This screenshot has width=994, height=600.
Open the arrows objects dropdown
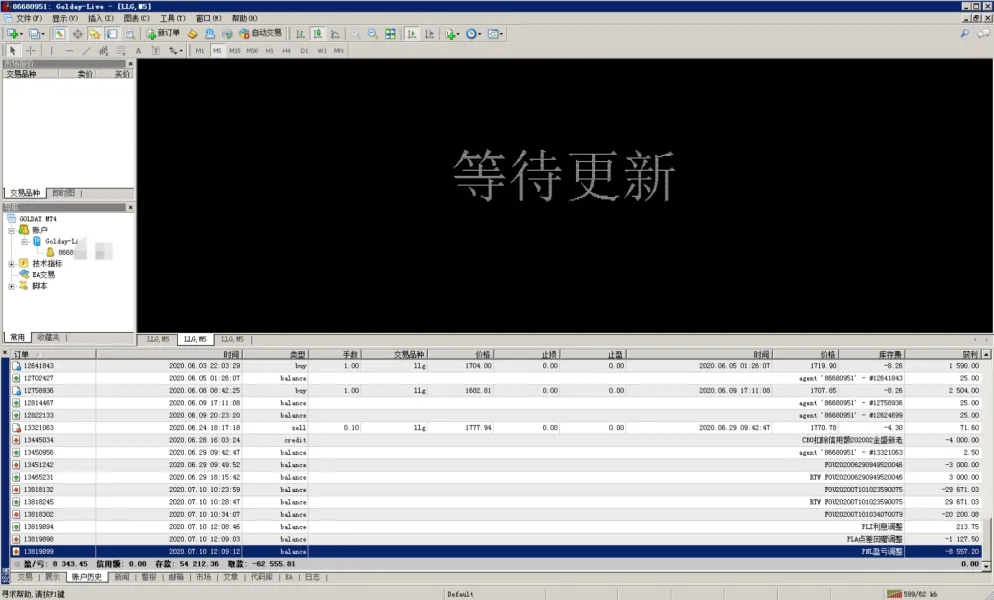tap(176, 51)
